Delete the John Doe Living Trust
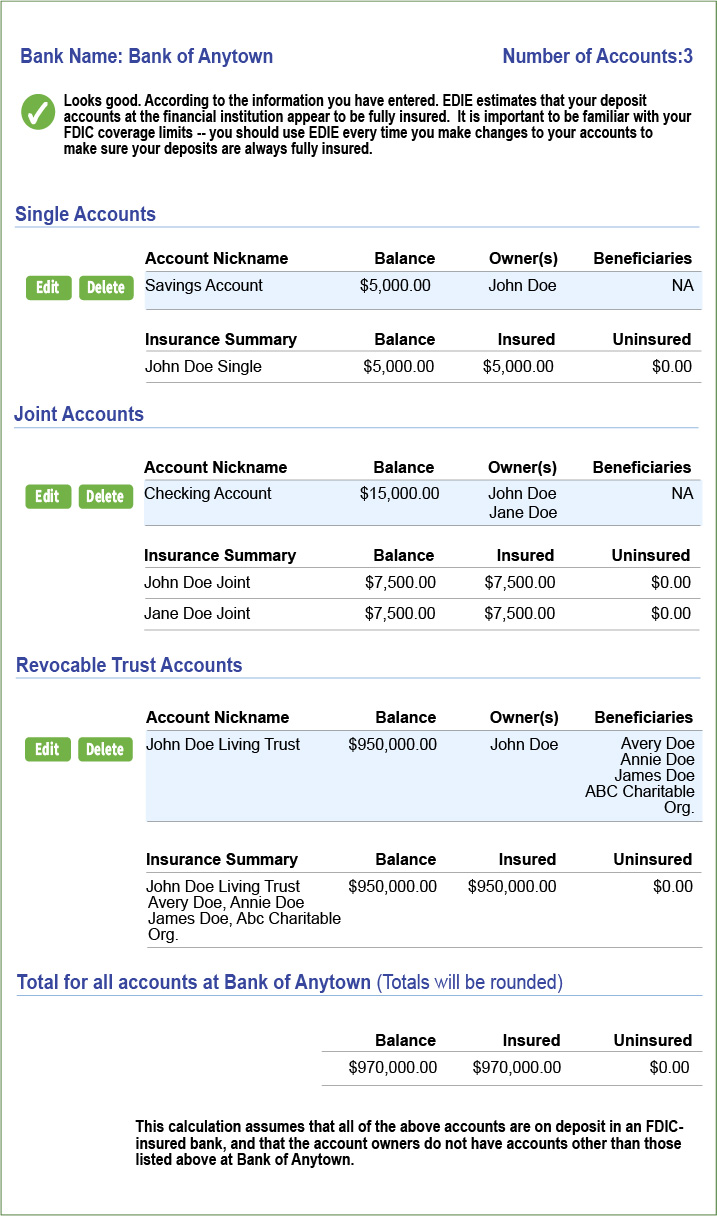The height and width of the screenshot is (1216, 717). [105, 749]
